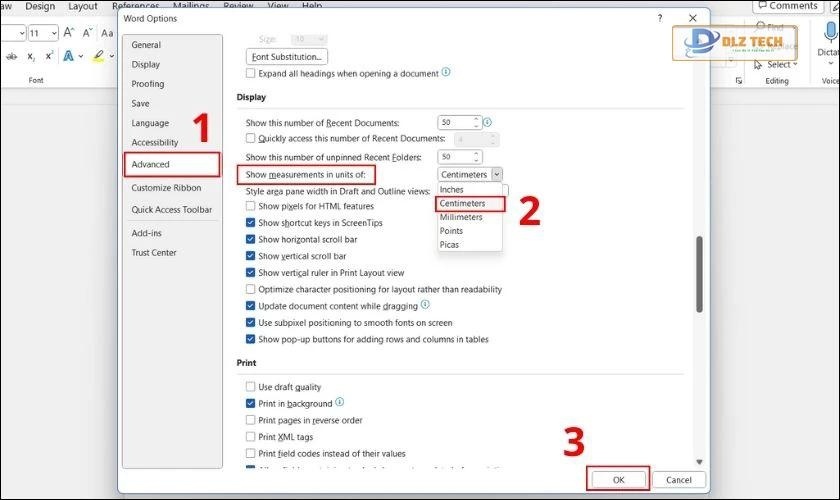Check Use draft quality under Print
Viewport: 840px width, 500px height.
251,387
